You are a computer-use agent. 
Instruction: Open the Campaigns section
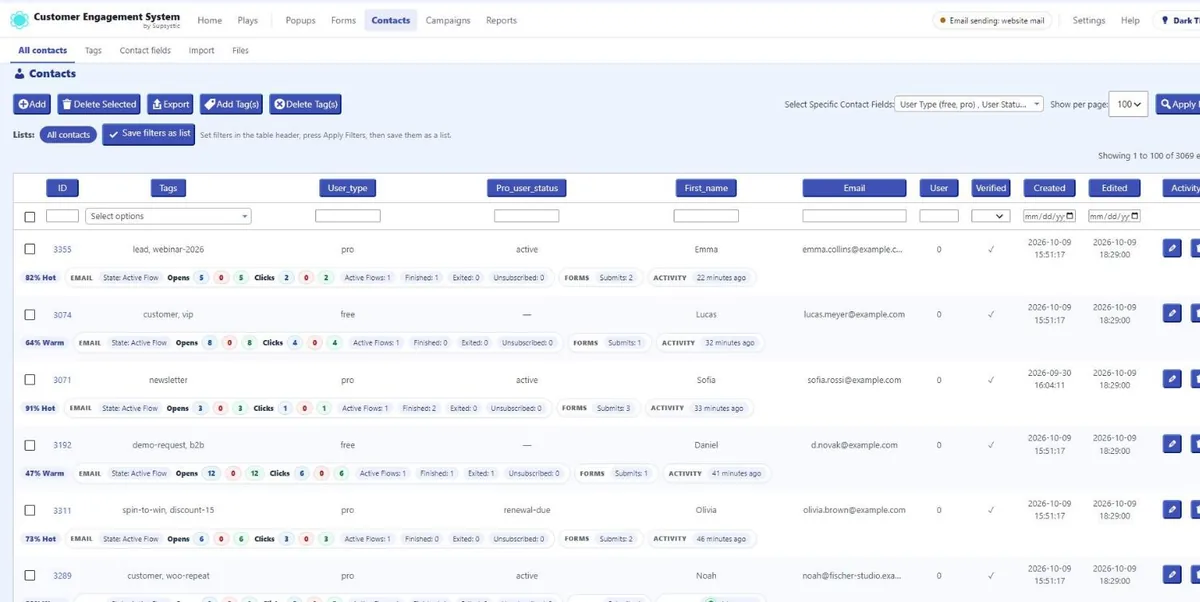click(x=448, y=20)
